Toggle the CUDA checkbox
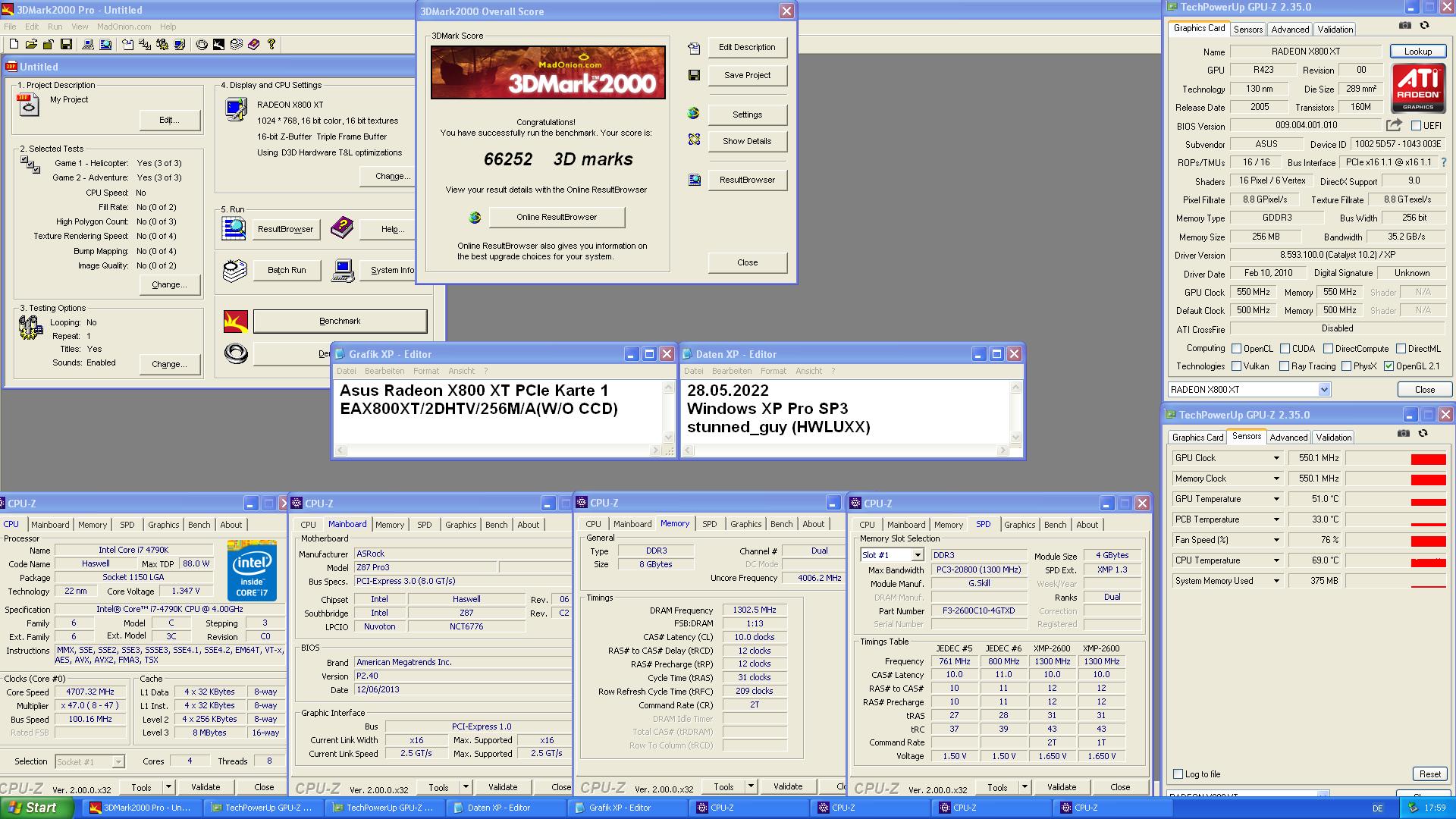The image size is (1456, 819). click(x=1285, y=349)
